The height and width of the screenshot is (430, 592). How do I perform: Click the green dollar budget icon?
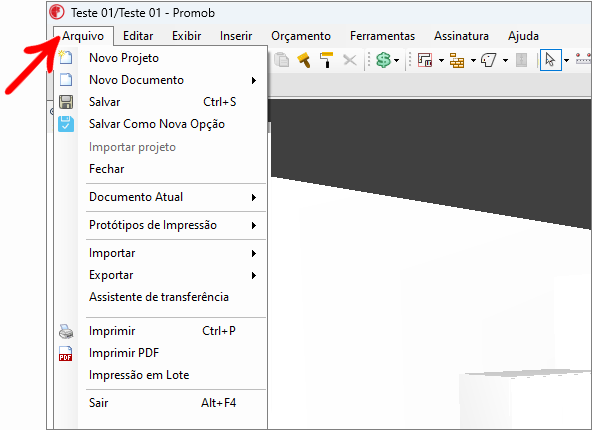383,60
